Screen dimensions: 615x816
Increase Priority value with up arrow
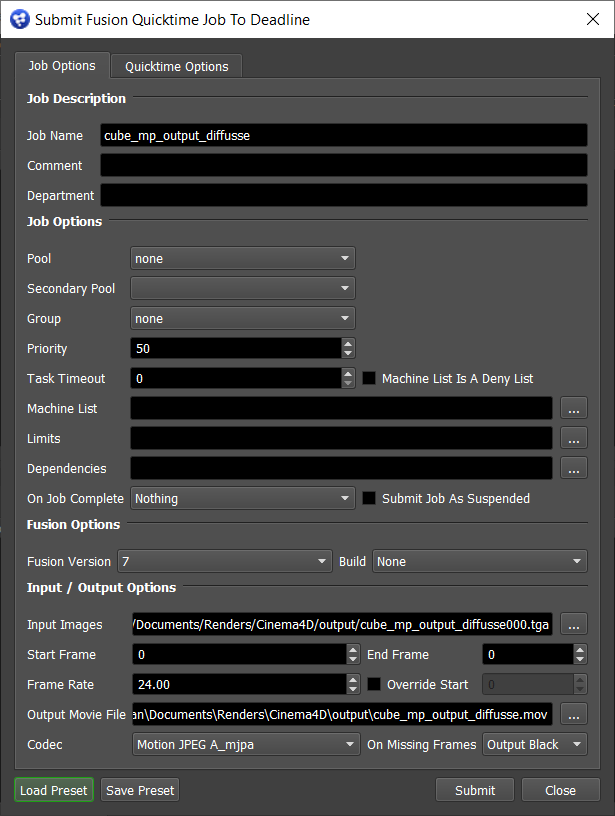coord(348,343)
